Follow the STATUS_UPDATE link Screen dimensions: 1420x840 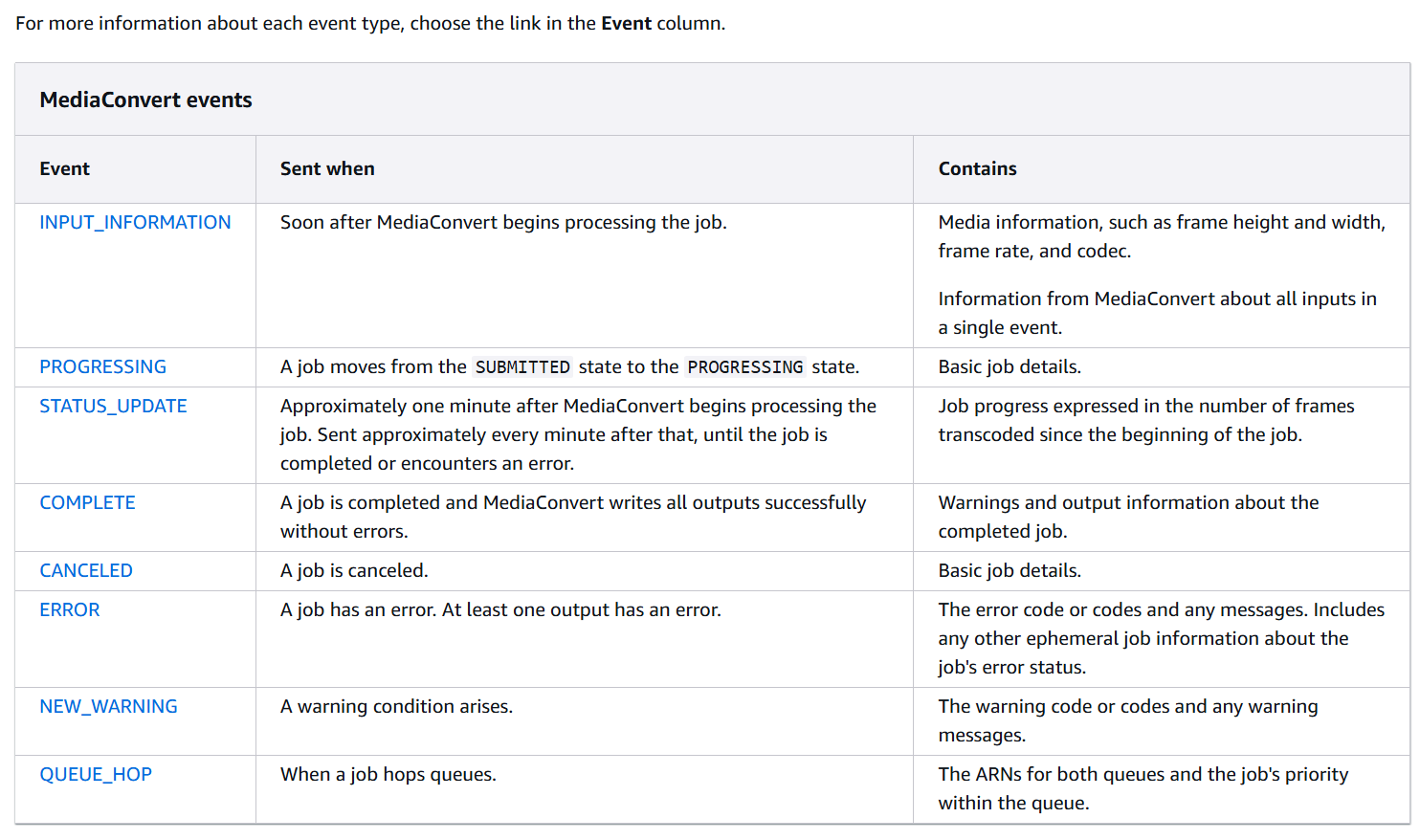click(x=113, y=406)
